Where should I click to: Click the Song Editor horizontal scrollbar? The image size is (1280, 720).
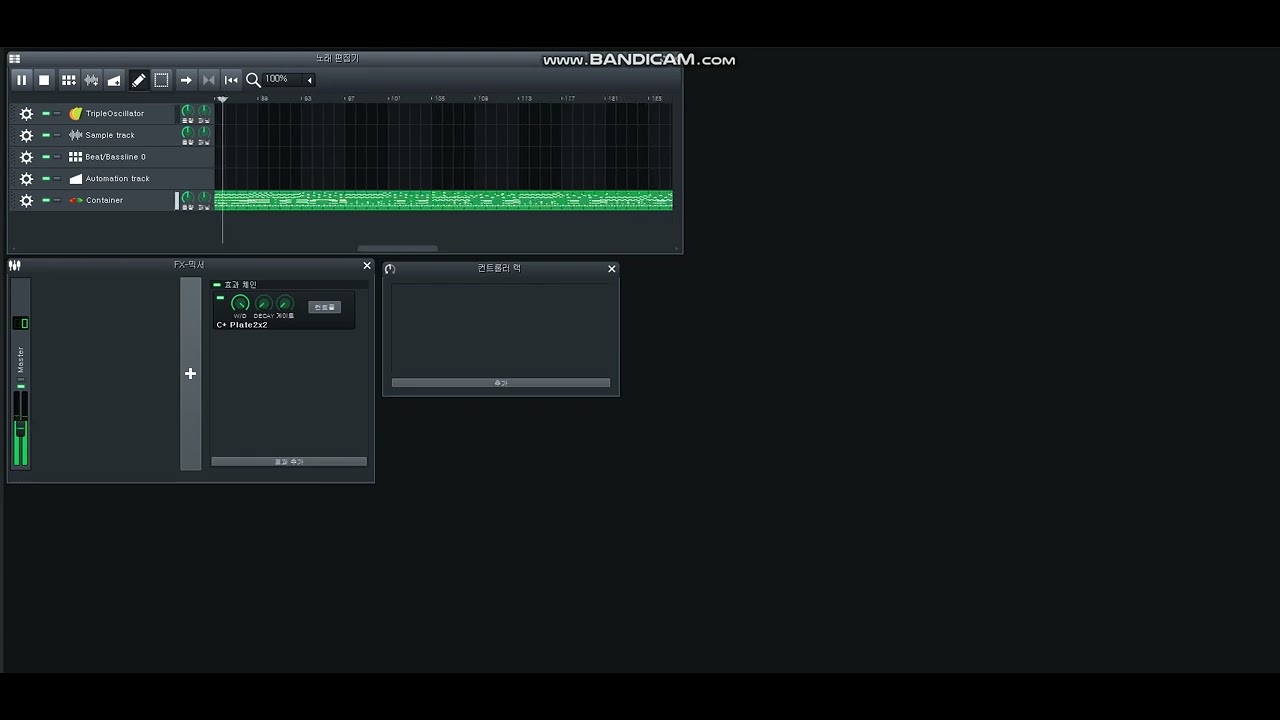coord(398,248)
